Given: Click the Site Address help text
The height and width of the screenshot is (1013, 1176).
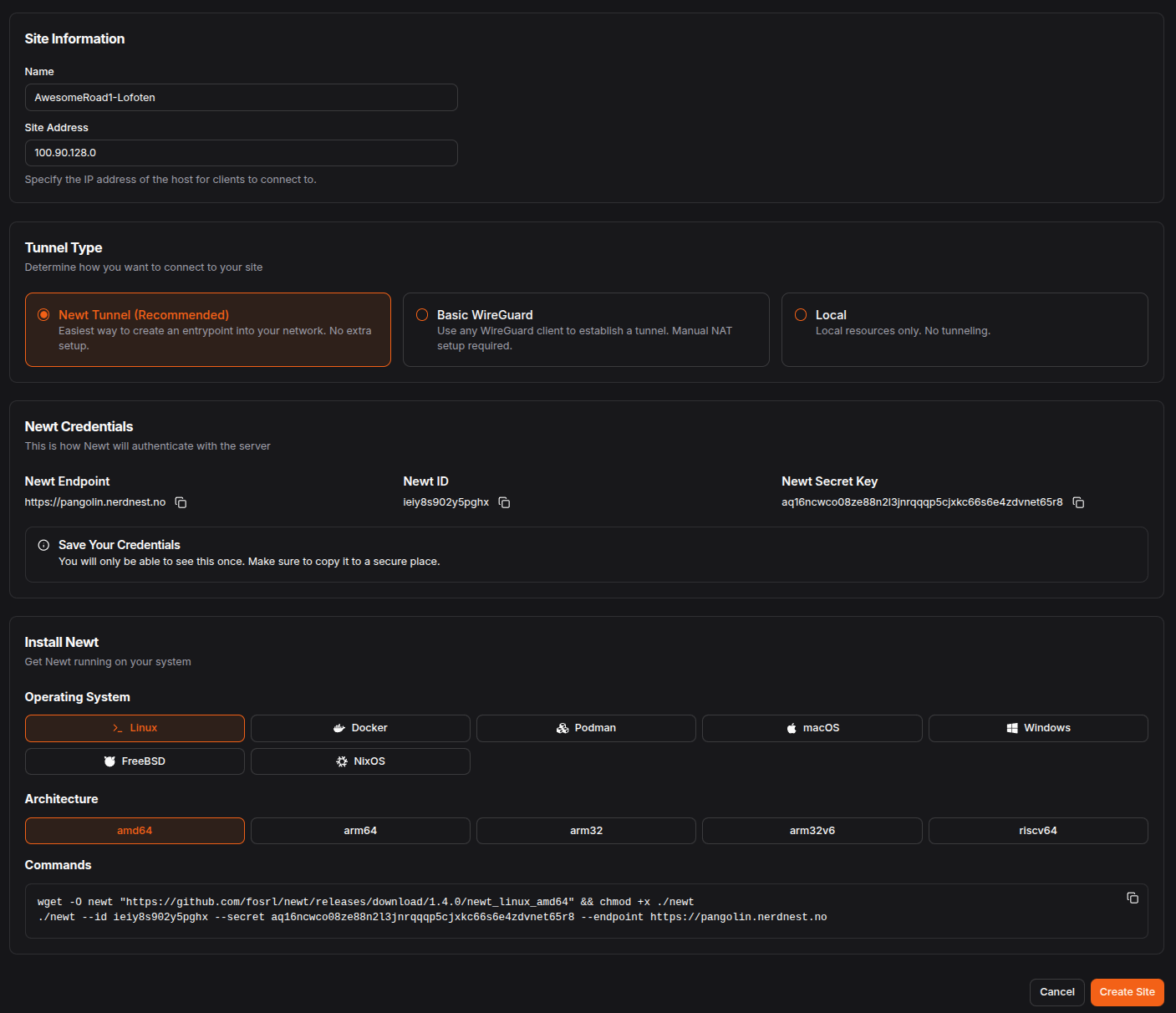Looking at the screenshot, I should pos(171,180).
